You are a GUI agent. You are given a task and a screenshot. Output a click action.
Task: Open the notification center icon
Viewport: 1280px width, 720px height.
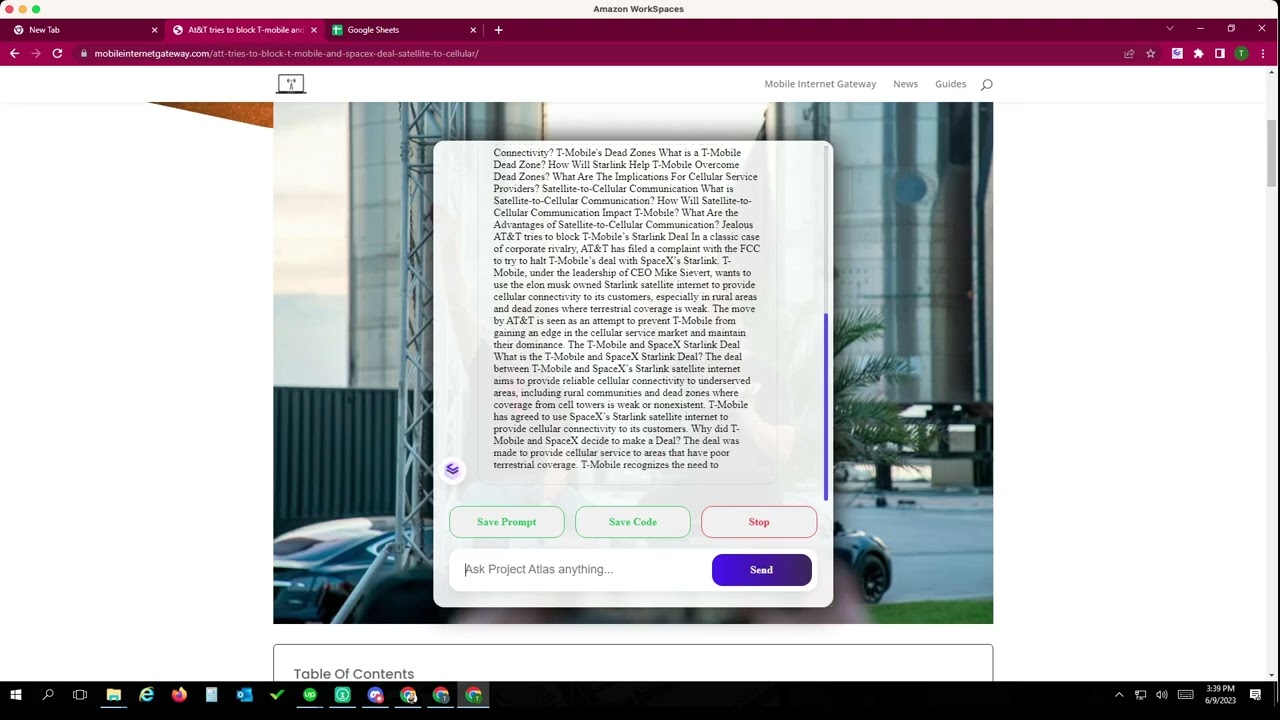[1256, 695]
